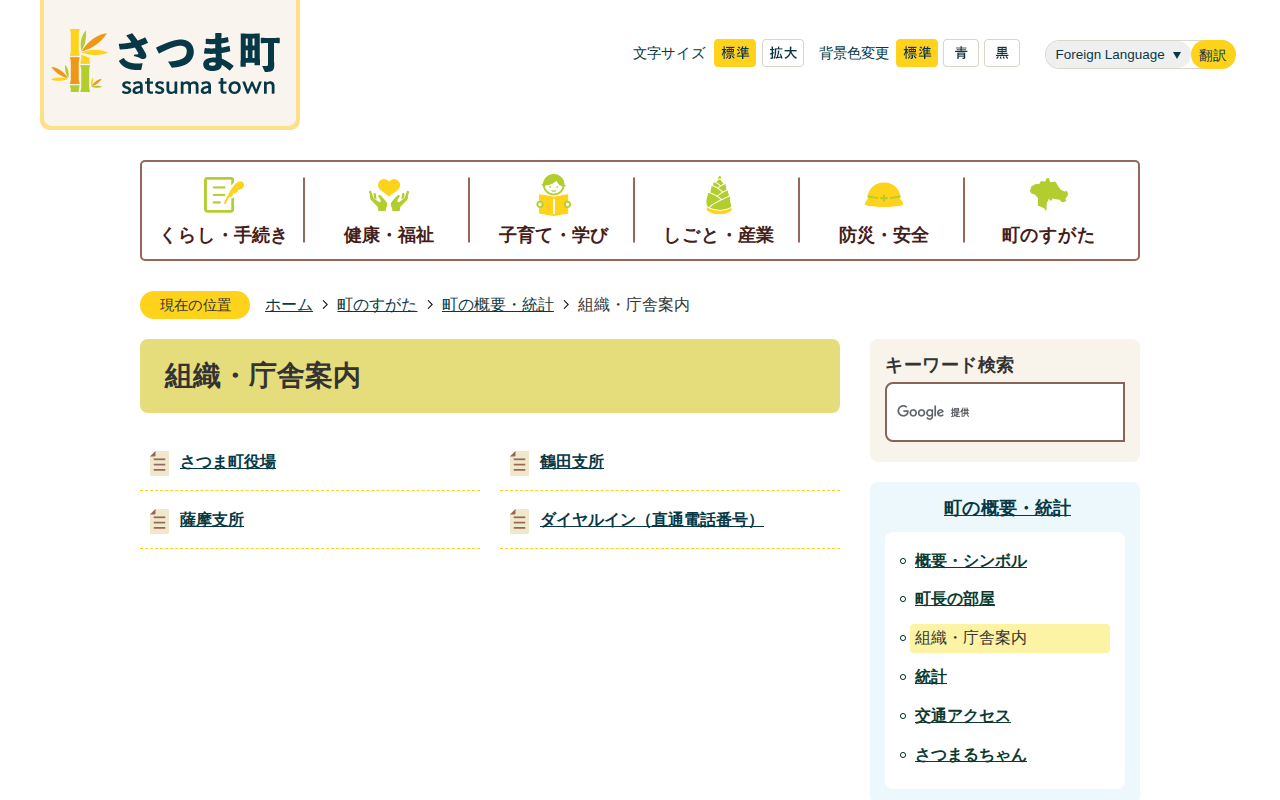Open the くらし・手続き document pencil icon
The width and height of the screenshot is (1280, 800).
pos(223,195)
